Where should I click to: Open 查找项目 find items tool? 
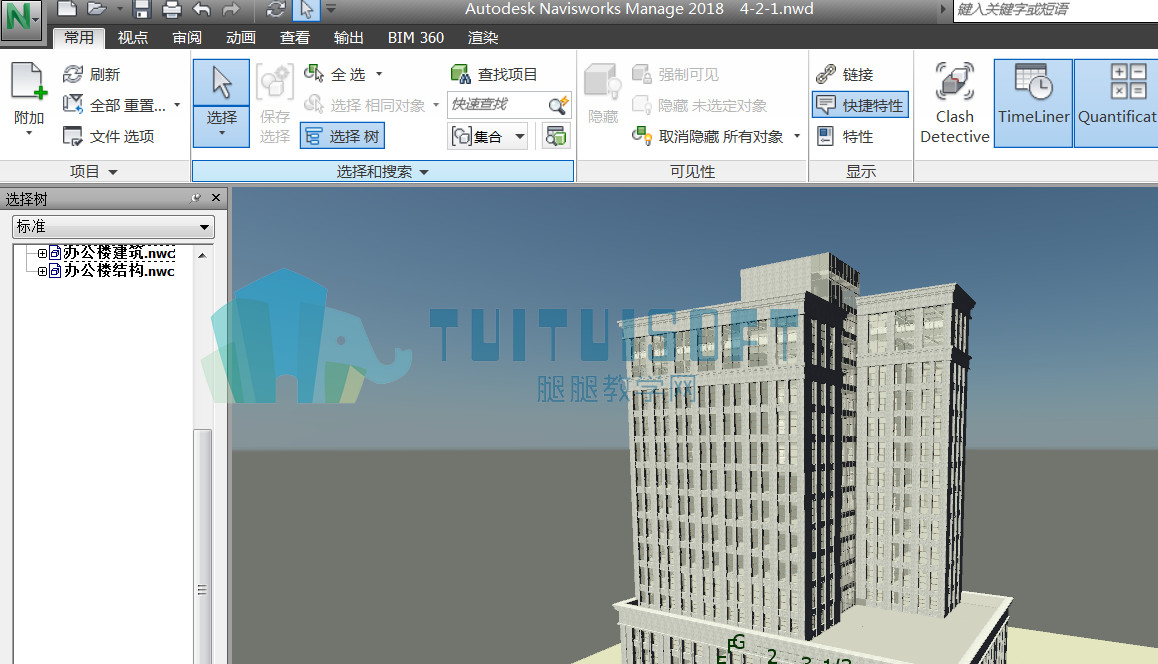click(x=494, y=74)
